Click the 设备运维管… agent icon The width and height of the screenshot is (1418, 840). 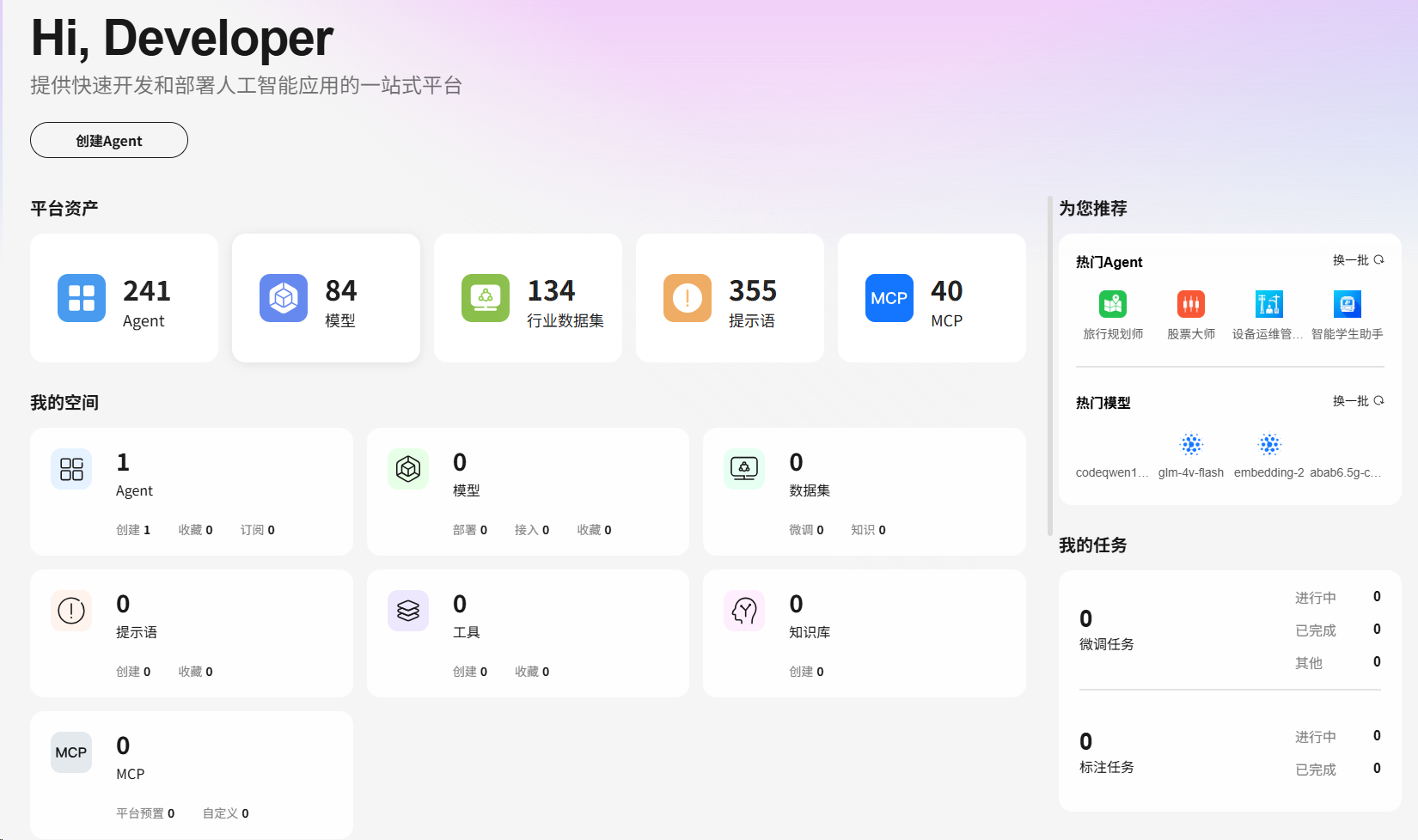point(1269,304)
